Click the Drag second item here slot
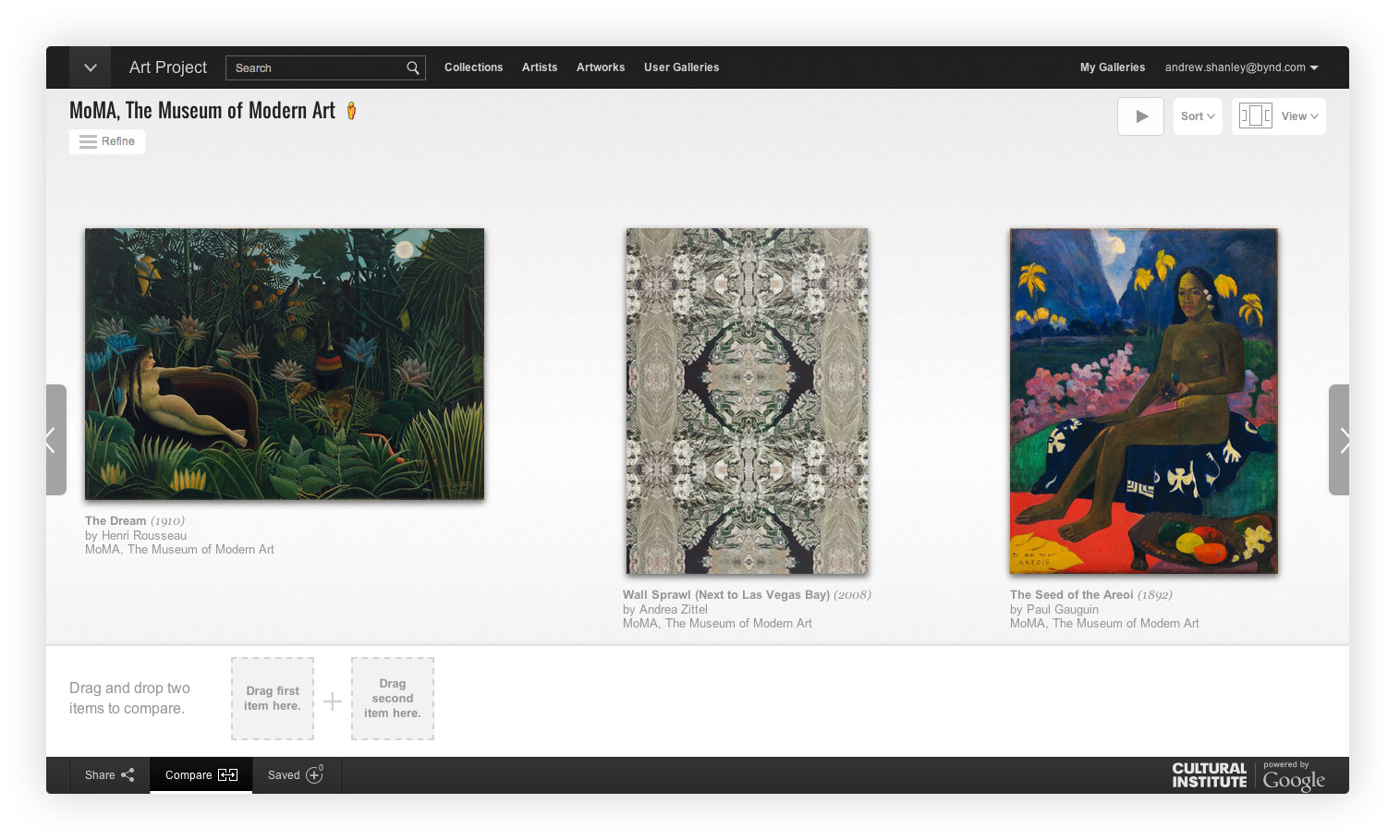The image size is (1400, 840). (x=393, y=699)
